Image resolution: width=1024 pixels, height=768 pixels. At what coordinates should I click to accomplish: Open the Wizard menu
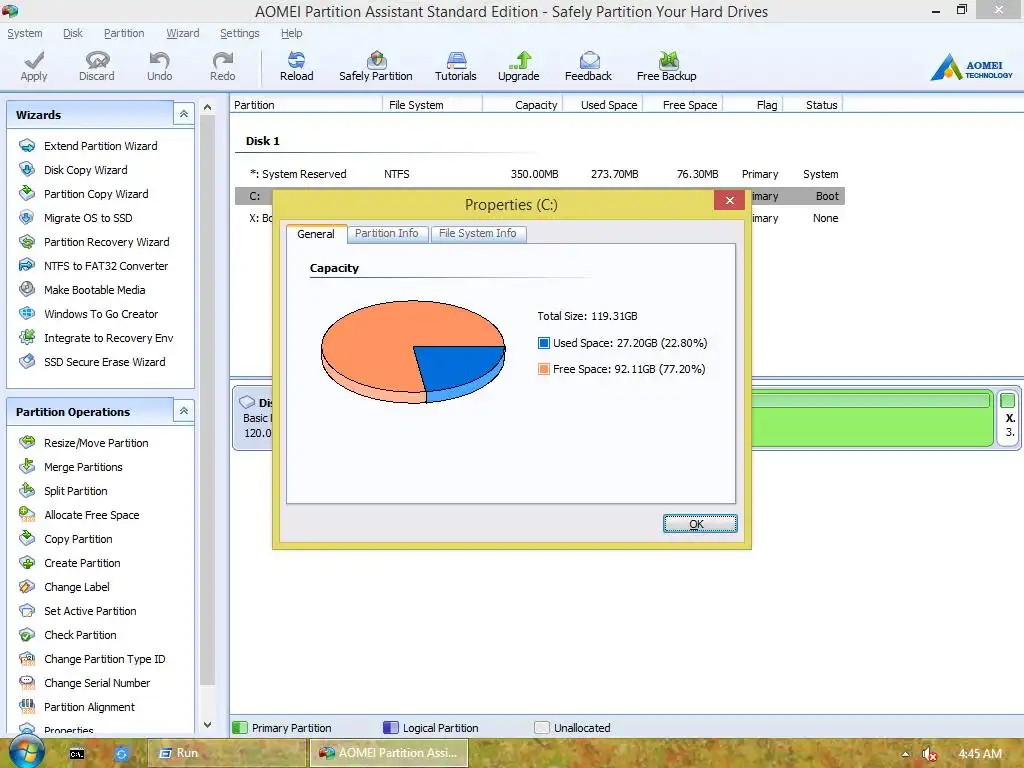pos(183,33)
